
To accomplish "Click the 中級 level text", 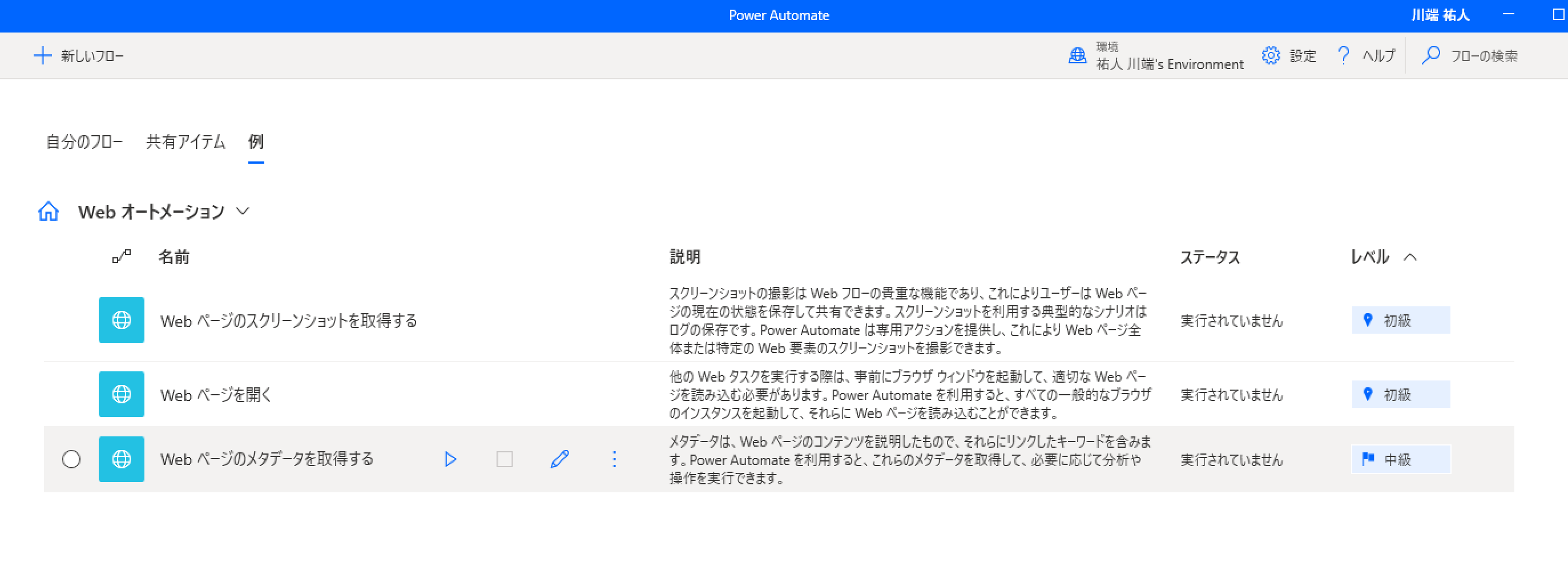I will pyautogui.click(x=1398, y=460).
